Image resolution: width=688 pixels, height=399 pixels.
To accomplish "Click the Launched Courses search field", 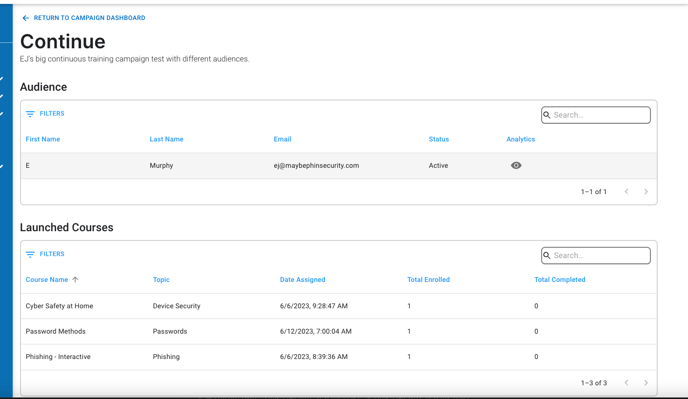I will 596,255.
